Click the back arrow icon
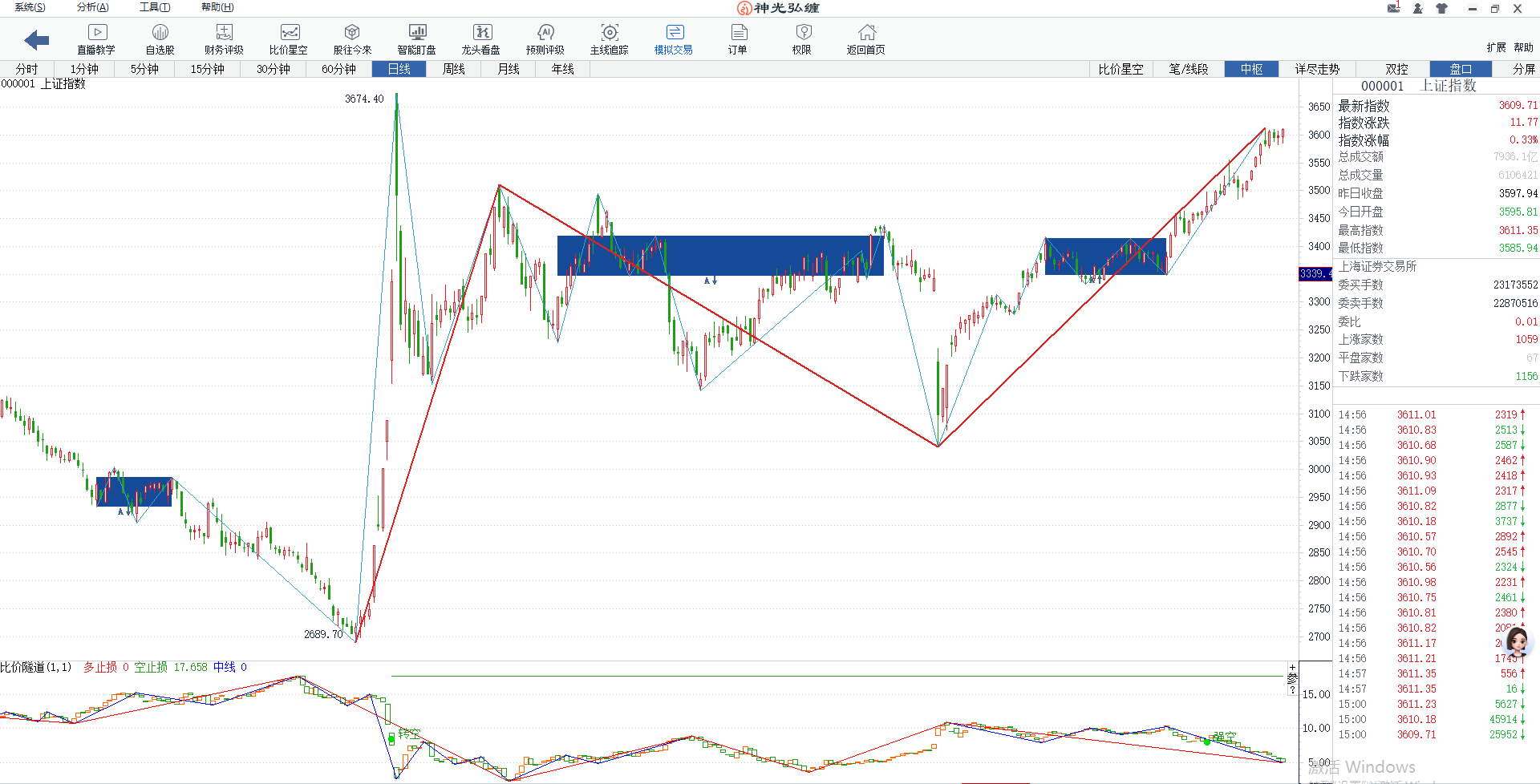The height and width of the screenshot is (784, 1540). click(x=37, y=40)
